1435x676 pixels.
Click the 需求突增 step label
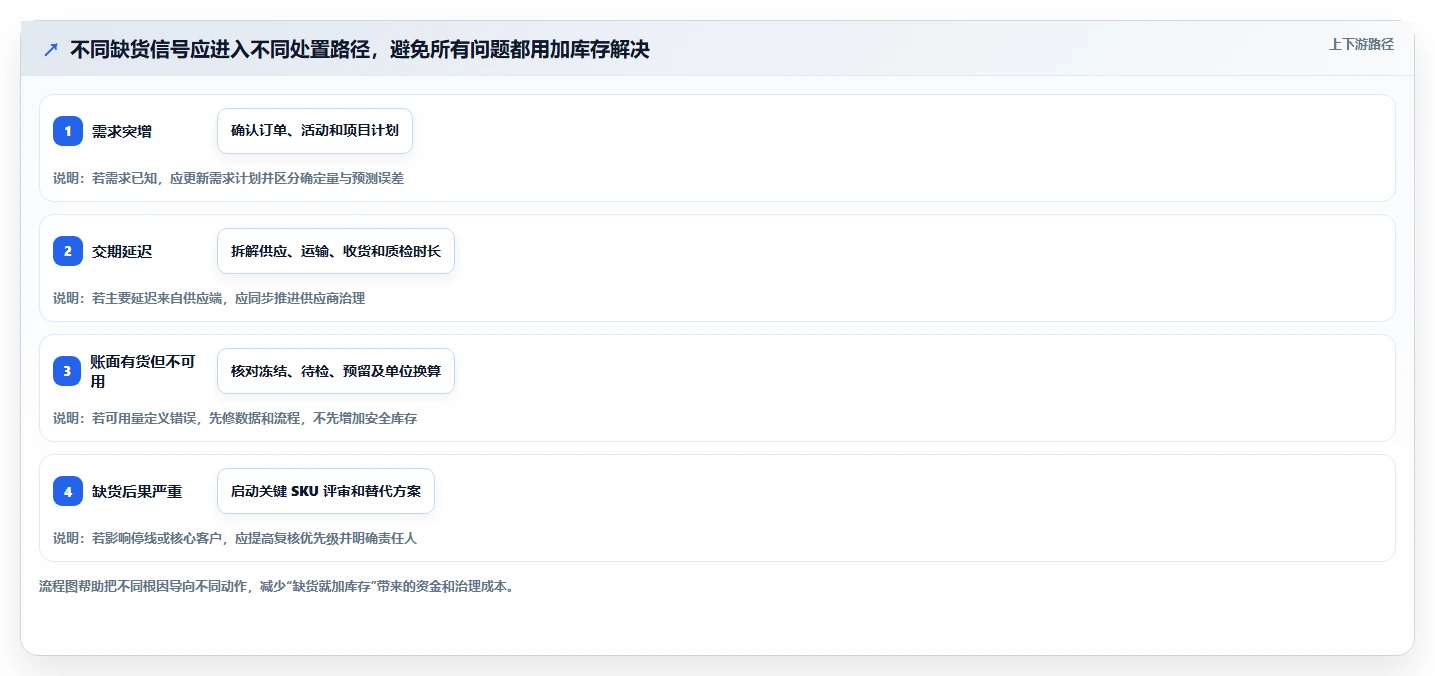coord(122,131)
